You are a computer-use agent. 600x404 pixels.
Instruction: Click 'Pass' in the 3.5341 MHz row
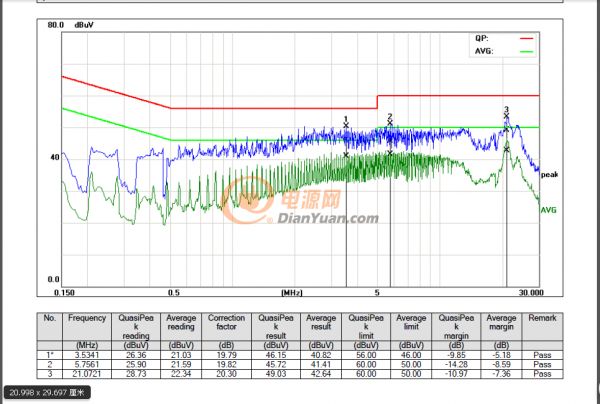pyautogui.click(x=542, y=355)
